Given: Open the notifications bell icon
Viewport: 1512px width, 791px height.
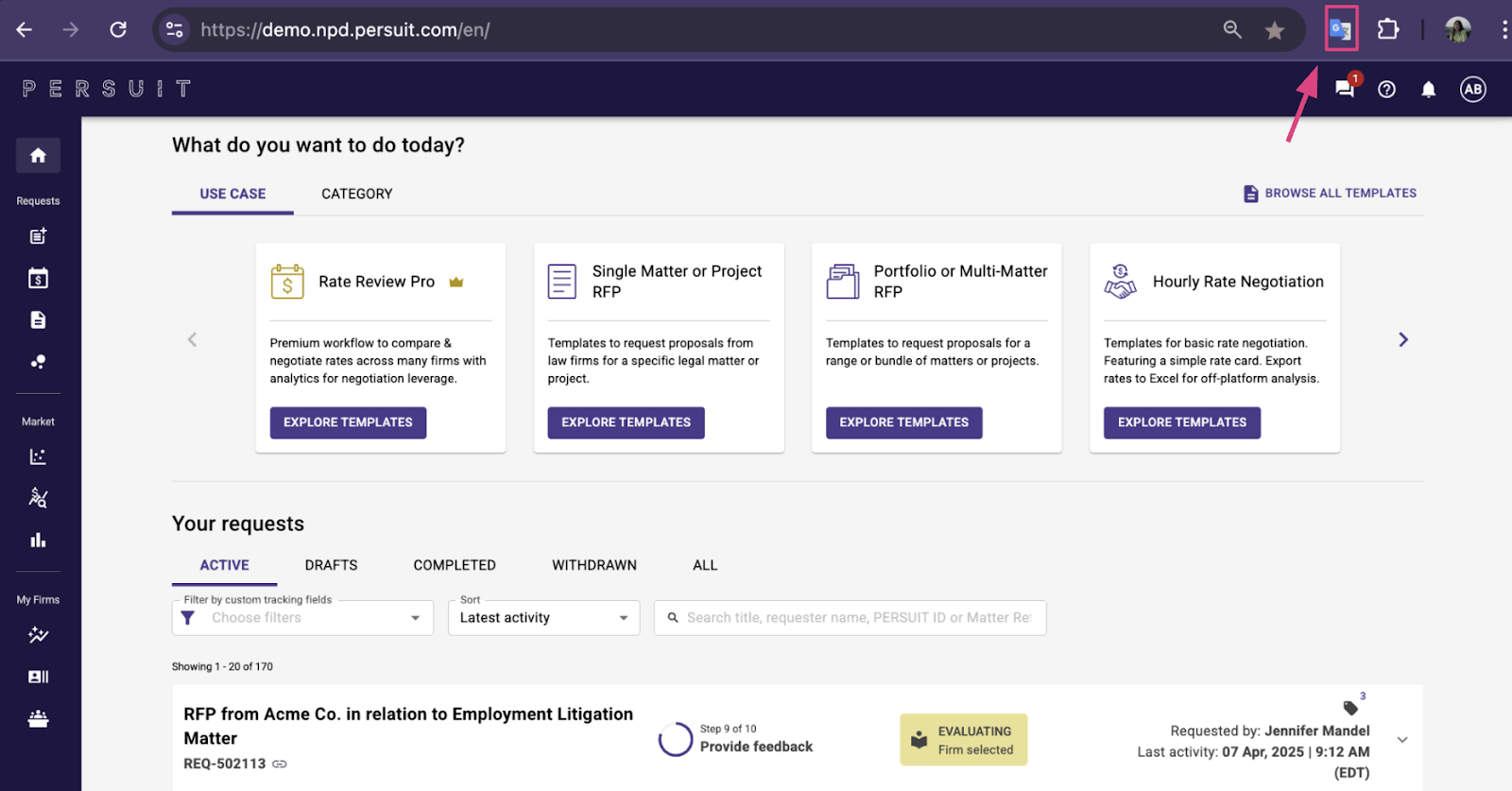Looking at the screenshot, I should pyautogui.click(x=1429, y=89).
